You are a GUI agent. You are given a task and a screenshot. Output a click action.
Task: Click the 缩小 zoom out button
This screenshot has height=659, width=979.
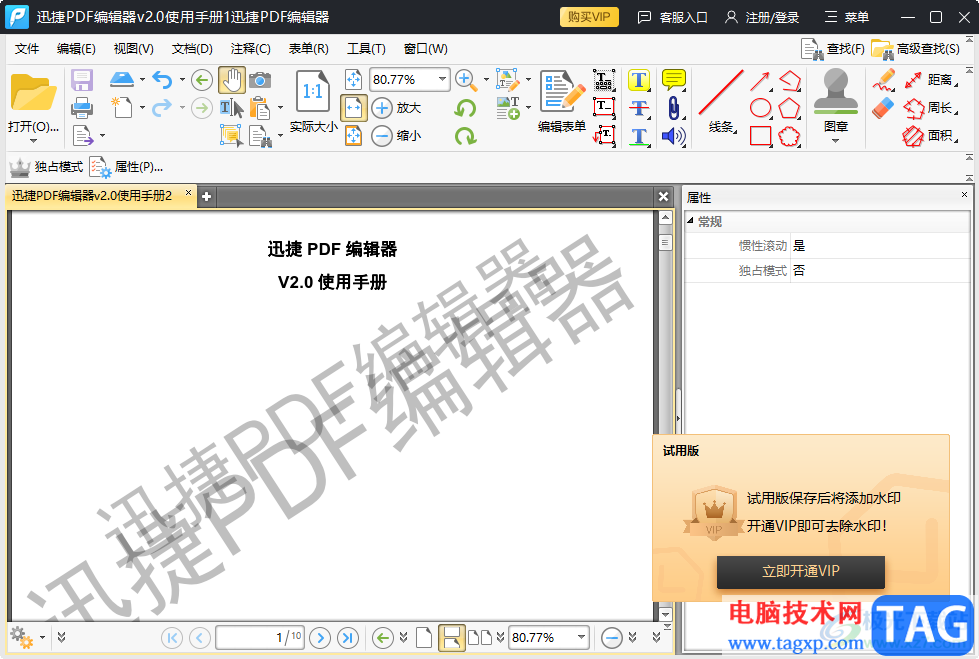point(396,136)
